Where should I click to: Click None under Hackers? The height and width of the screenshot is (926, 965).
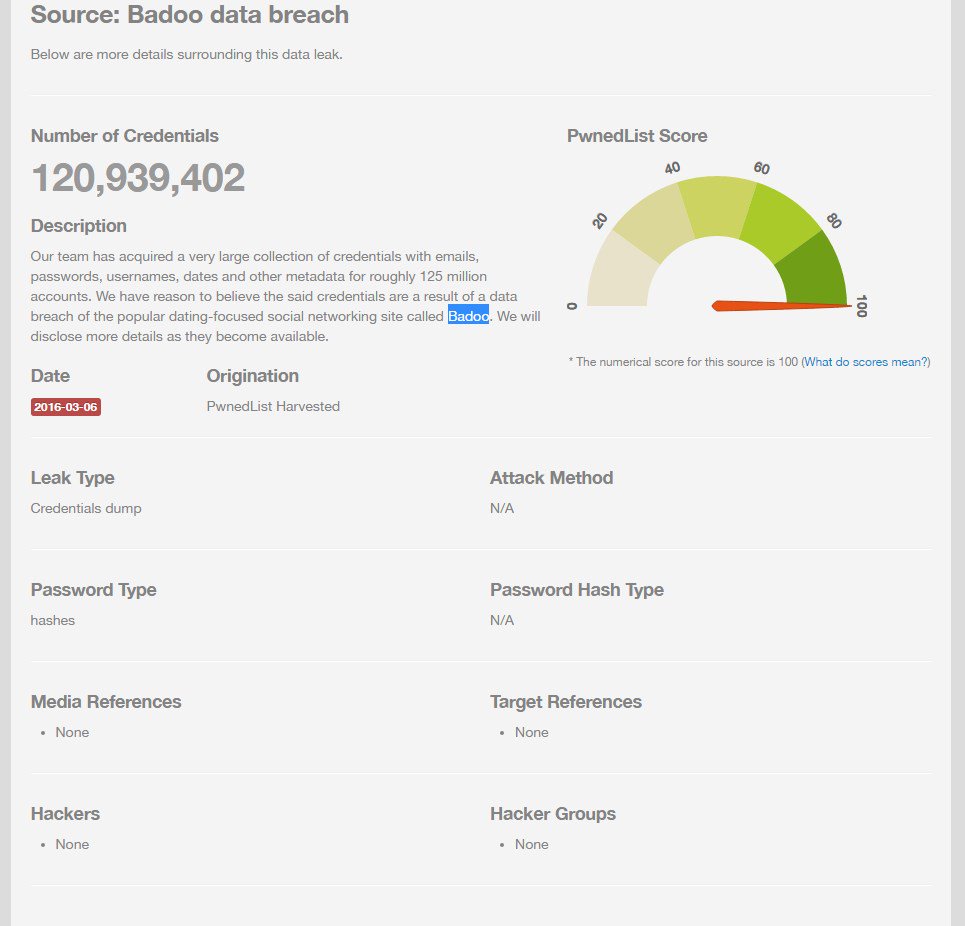tap(72, 844)
